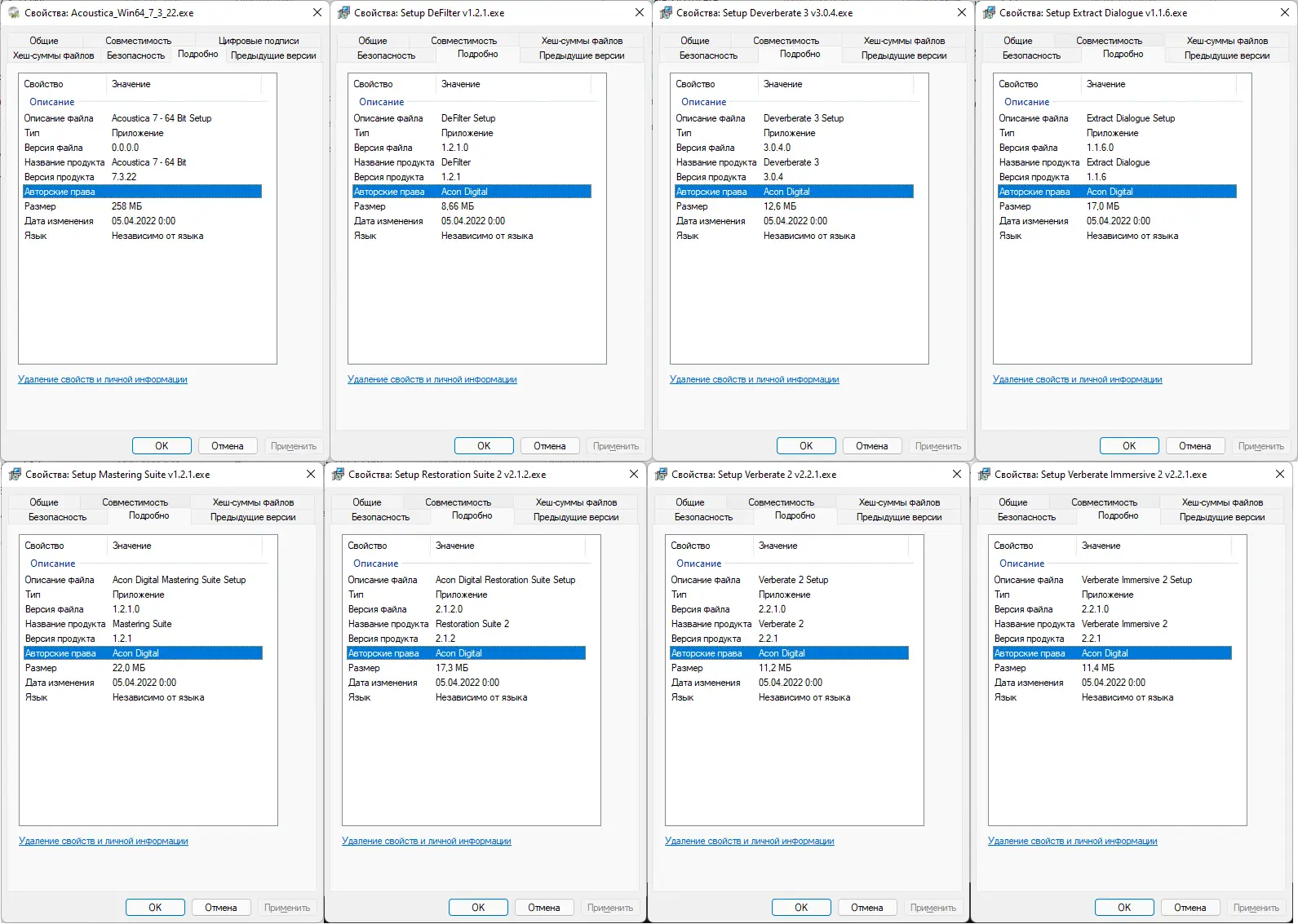1298x924 pixels.
Task: Click the property removal link in Extract Dialogue window
Action: click(x=1078, y=379)
